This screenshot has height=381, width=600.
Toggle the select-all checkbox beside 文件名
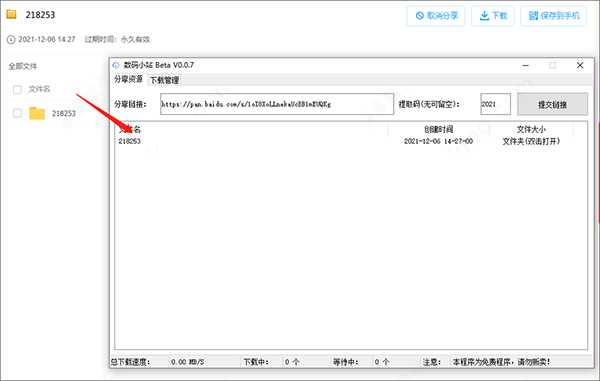pyautogui.click(x=17, y=90)
